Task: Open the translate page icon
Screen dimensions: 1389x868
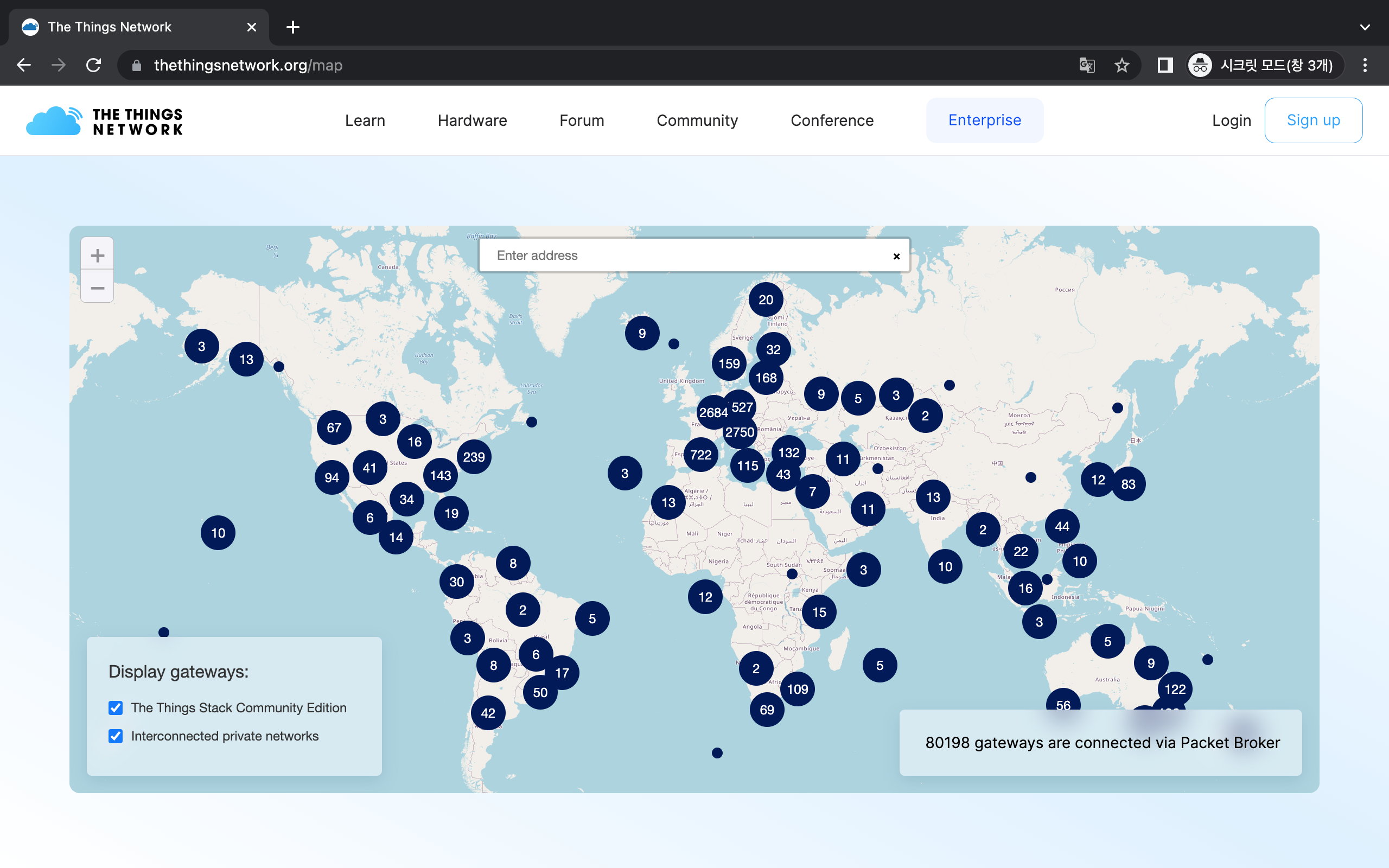Action: pos(1087,66)
